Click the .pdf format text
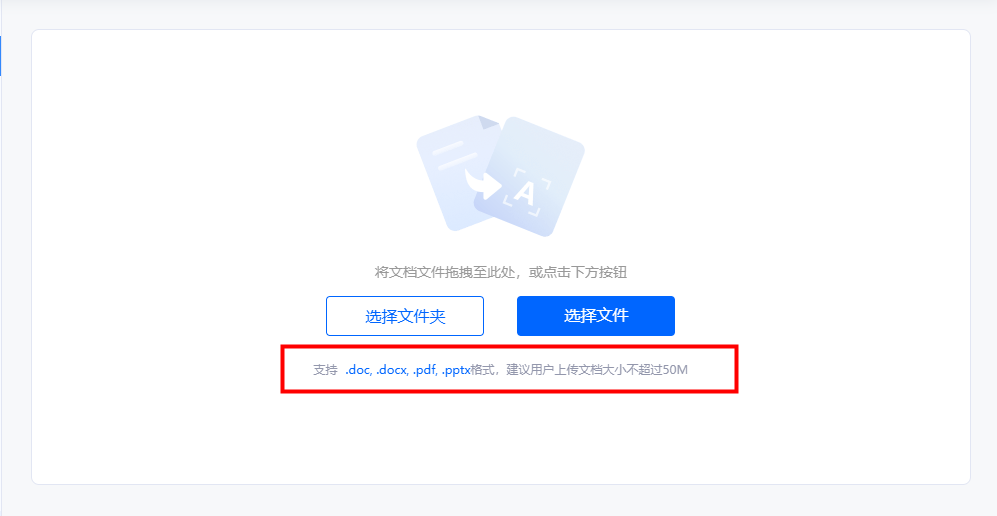The width and height of the screenshot is (997, 516). point(424,370)
